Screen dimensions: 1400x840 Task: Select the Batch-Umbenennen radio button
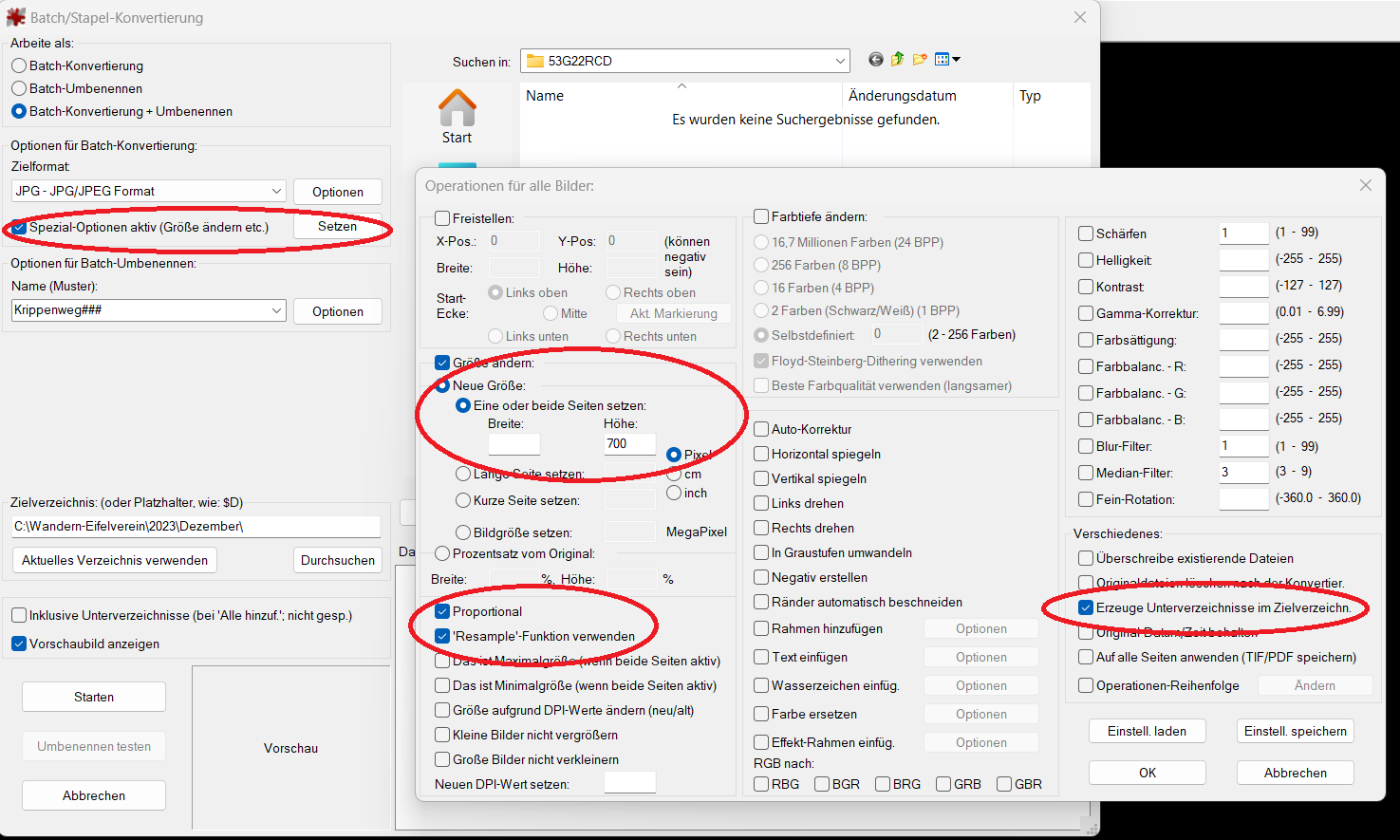point(19,88)
